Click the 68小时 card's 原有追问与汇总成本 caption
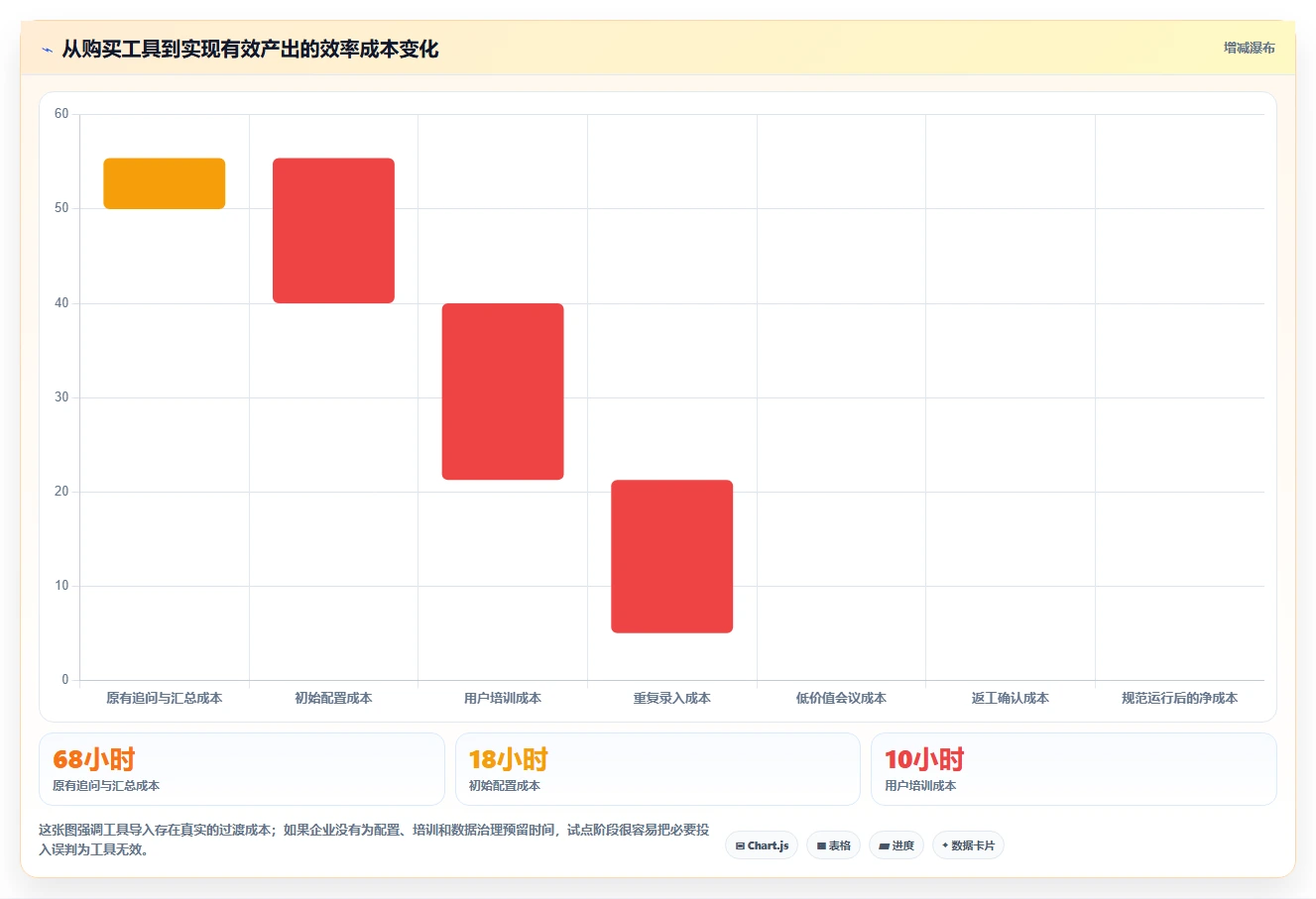Screen dimensions: 1316x899 pos(106,786)
